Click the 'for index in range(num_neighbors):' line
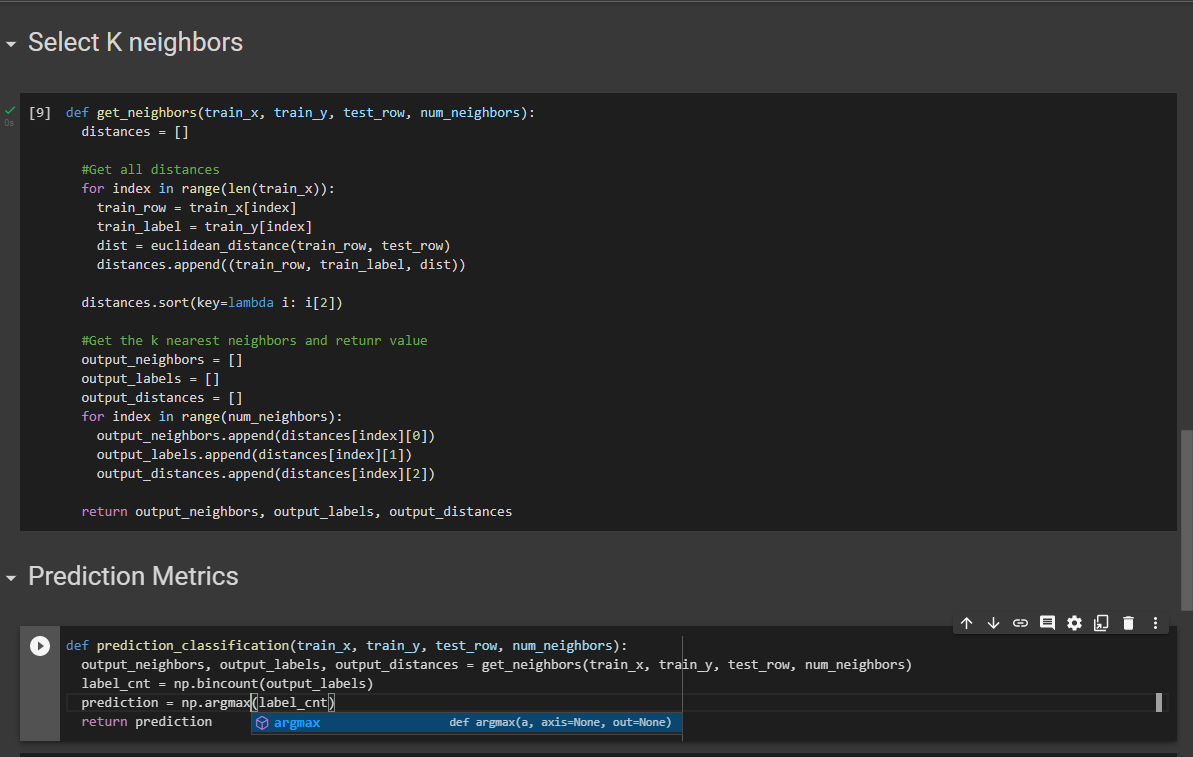The image size is (1193, 757). pos(212,417)
